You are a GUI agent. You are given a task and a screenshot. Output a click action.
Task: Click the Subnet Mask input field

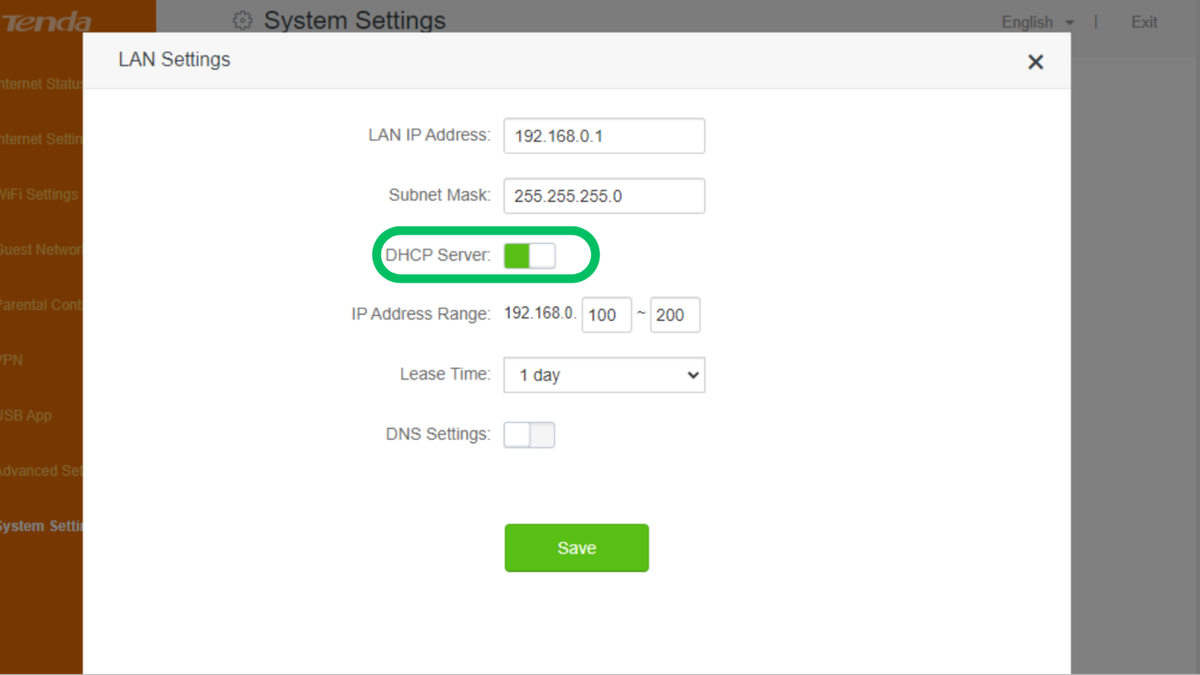tap(604, 195)
